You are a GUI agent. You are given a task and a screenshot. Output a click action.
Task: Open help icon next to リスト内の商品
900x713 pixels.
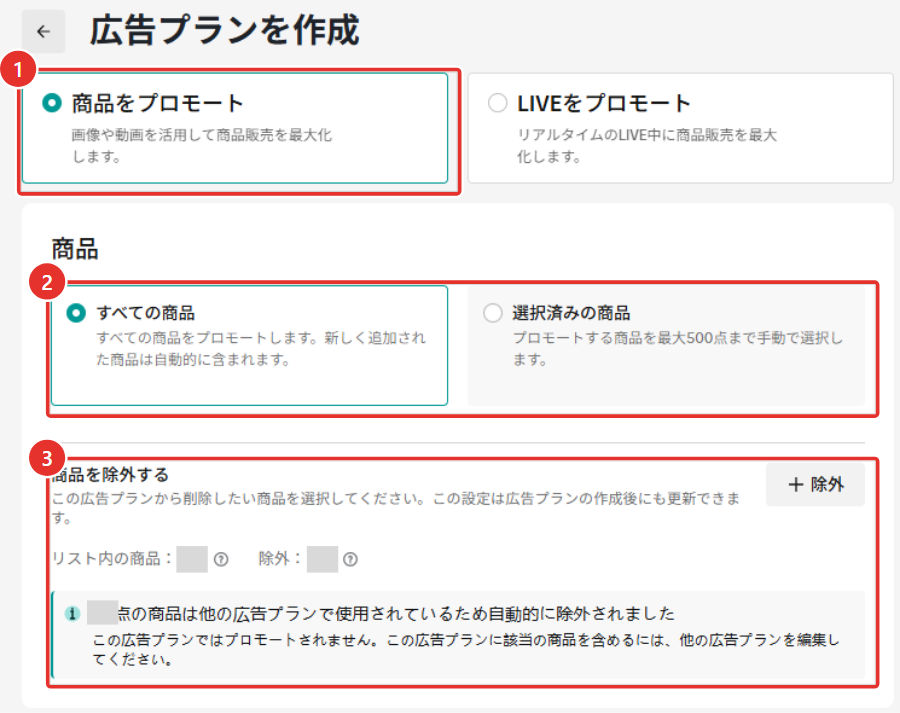tap(221, 559)
